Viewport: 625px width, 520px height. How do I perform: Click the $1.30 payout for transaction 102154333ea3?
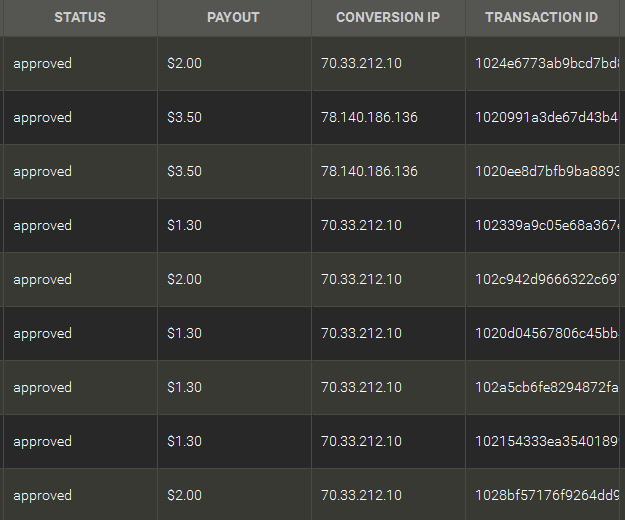pos(185,442)
